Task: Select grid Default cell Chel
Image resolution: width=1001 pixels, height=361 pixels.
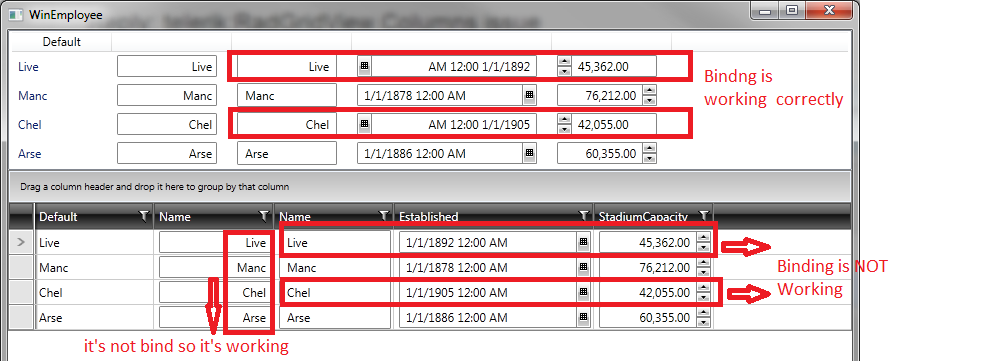Action: [95, 293]
